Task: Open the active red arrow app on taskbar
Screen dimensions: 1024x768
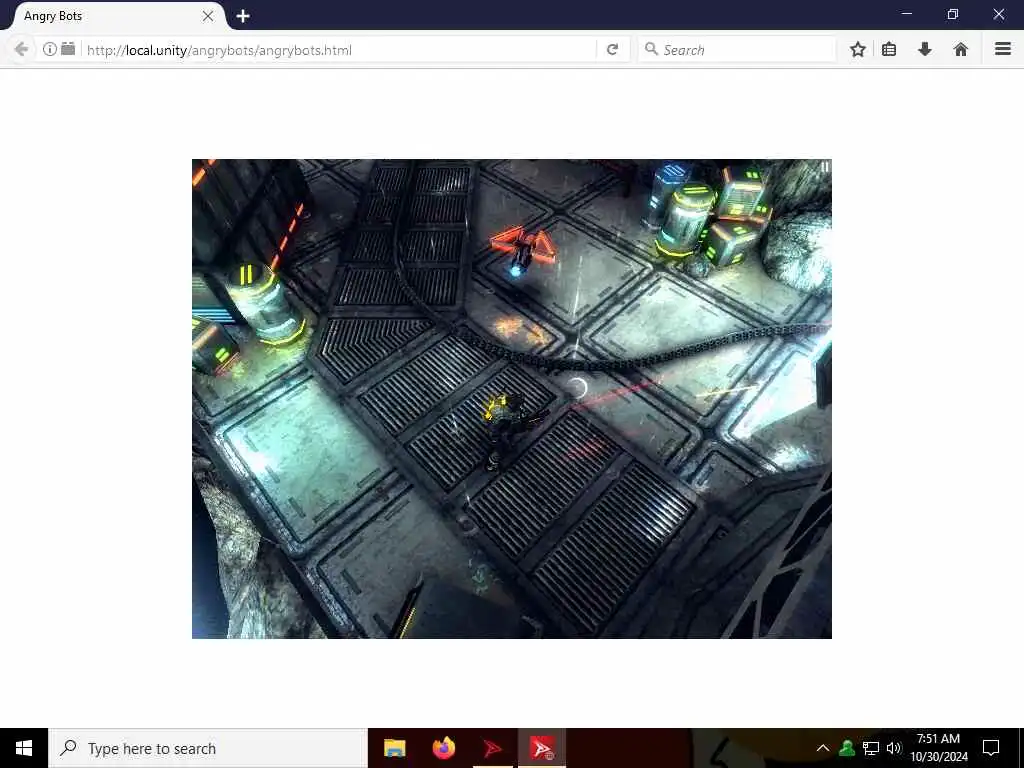Action: click(542, 748)
